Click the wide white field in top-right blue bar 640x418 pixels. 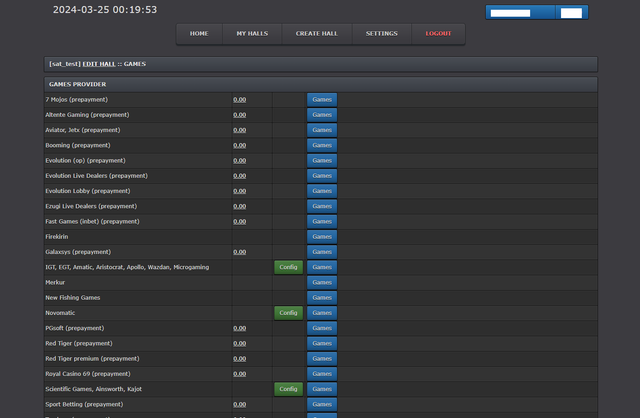(510, 13)
